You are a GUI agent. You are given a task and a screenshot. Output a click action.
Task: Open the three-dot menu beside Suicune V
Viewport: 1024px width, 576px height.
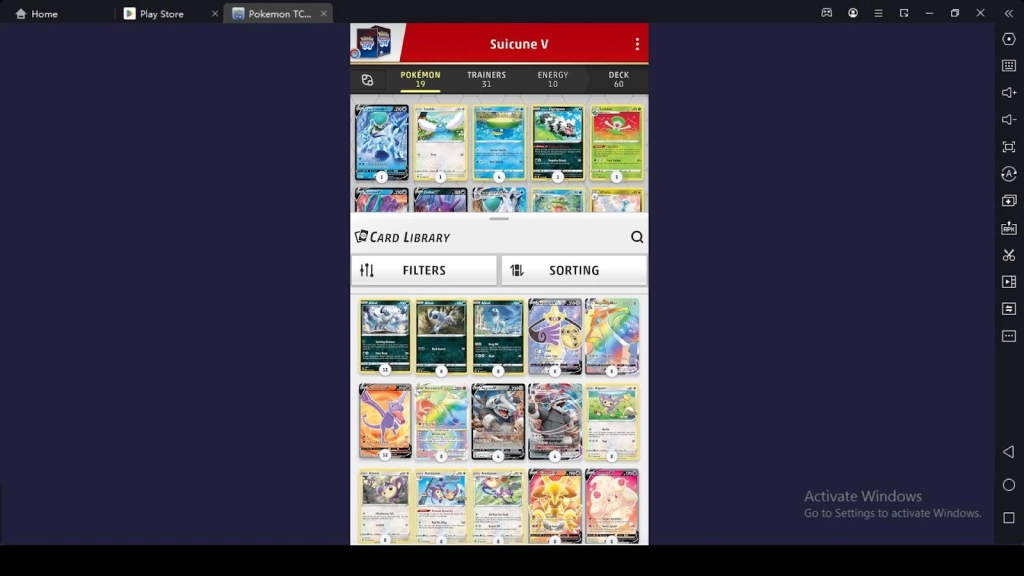click(x=637, y=43)
